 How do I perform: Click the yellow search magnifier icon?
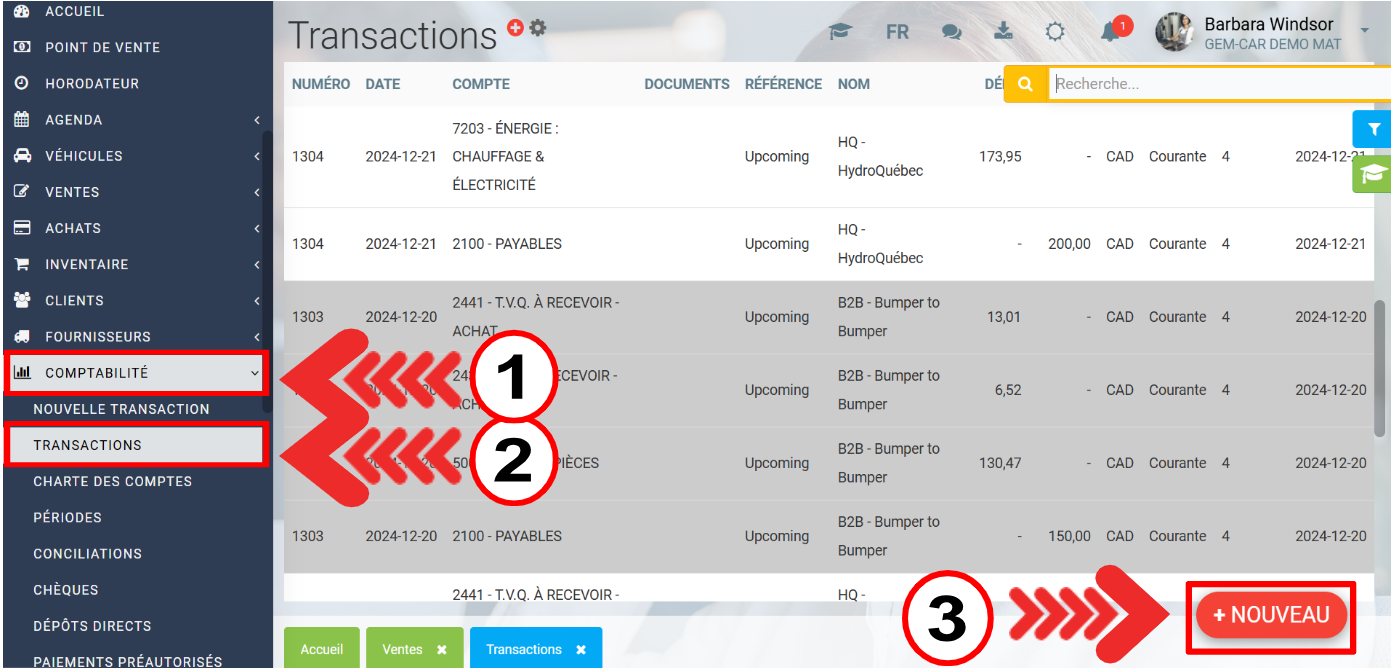pyautogui.click(x=1025, y=85)
